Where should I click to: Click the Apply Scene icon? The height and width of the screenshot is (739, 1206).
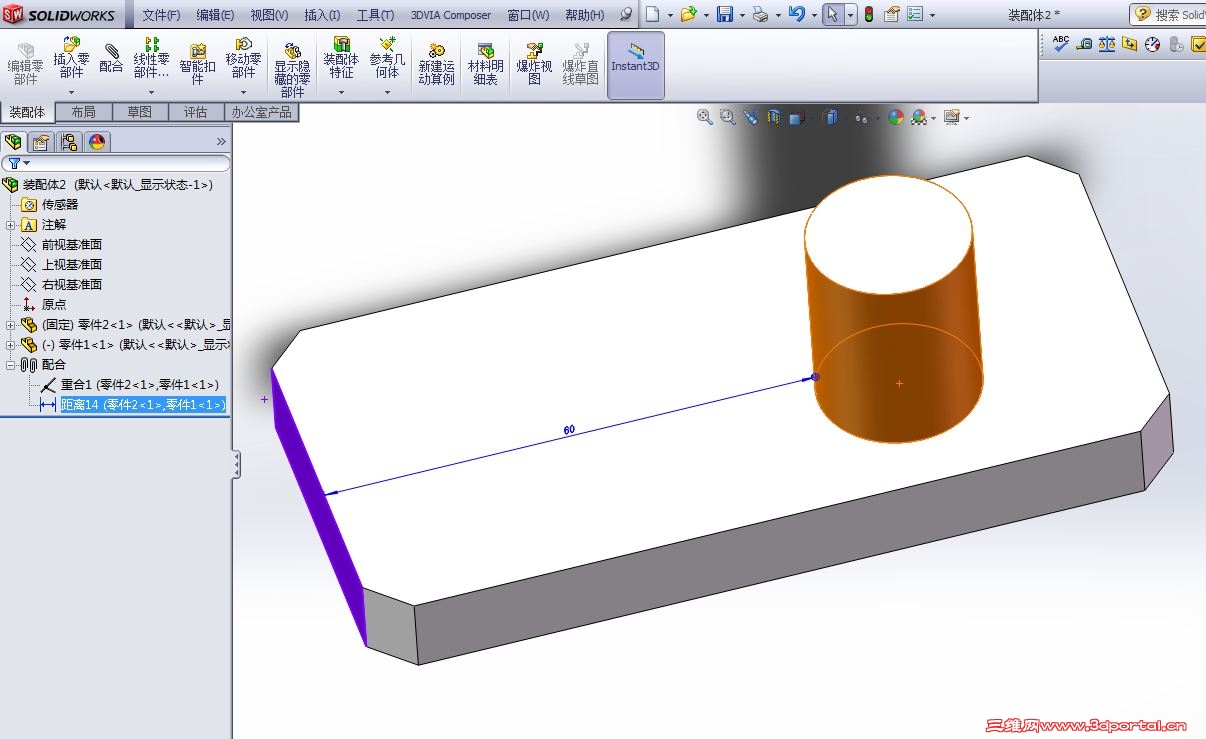click(x=919, y=117)
